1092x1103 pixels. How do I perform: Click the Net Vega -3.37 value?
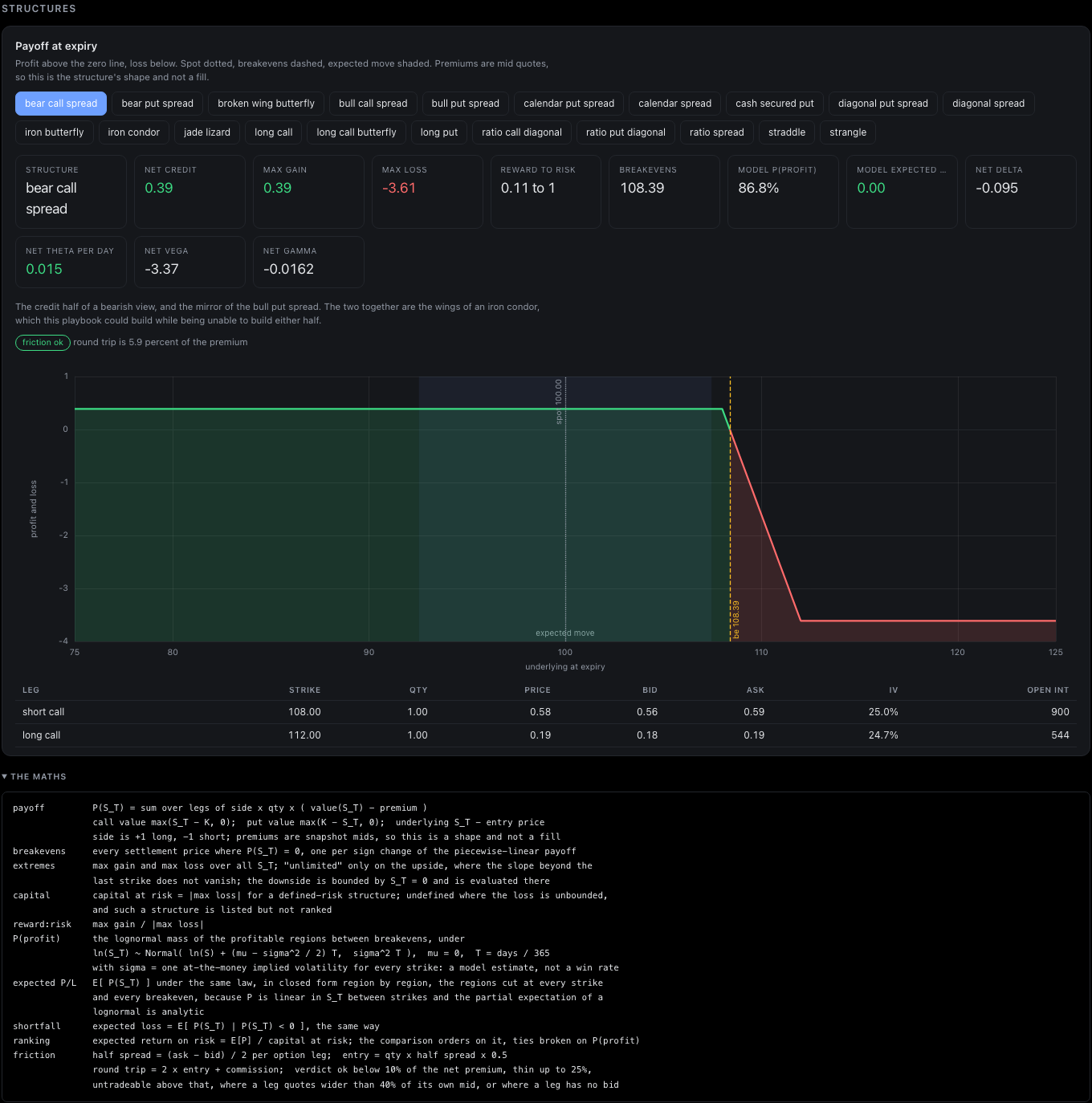pyautogui.click(x=161, y=269)
